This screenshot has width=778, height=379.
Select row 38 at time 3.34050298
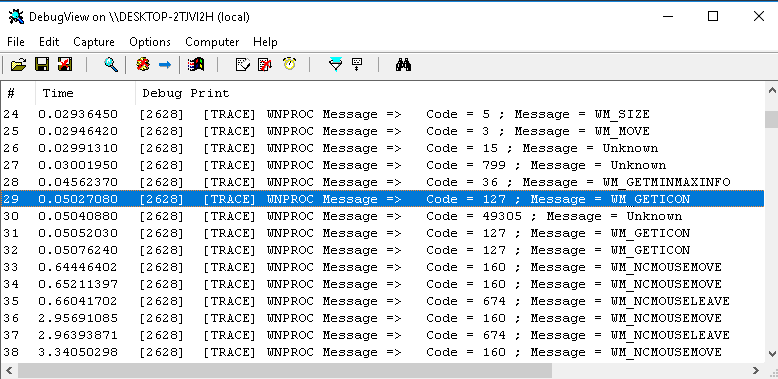tap(382, 352)
